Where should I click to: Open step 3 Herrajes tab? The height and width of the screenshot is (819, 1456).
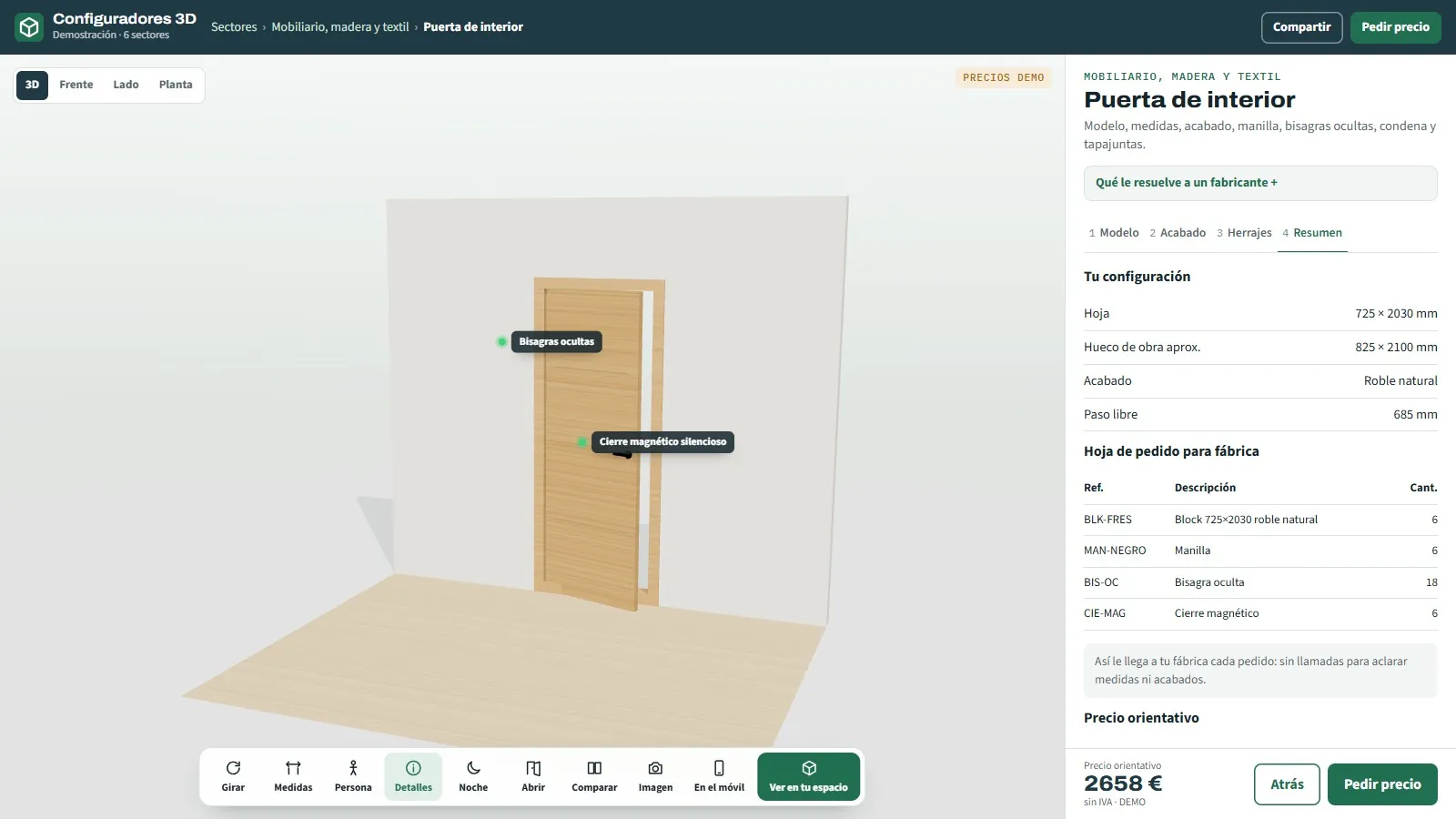pyautogui.click(x=1244, y=233)
